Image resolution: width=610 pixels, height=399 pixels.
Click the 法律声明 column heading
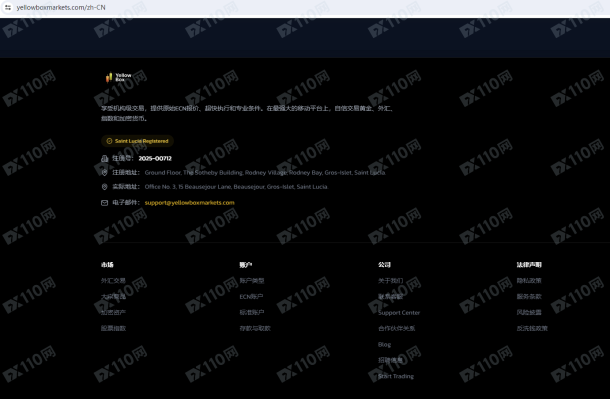[529, 264]
